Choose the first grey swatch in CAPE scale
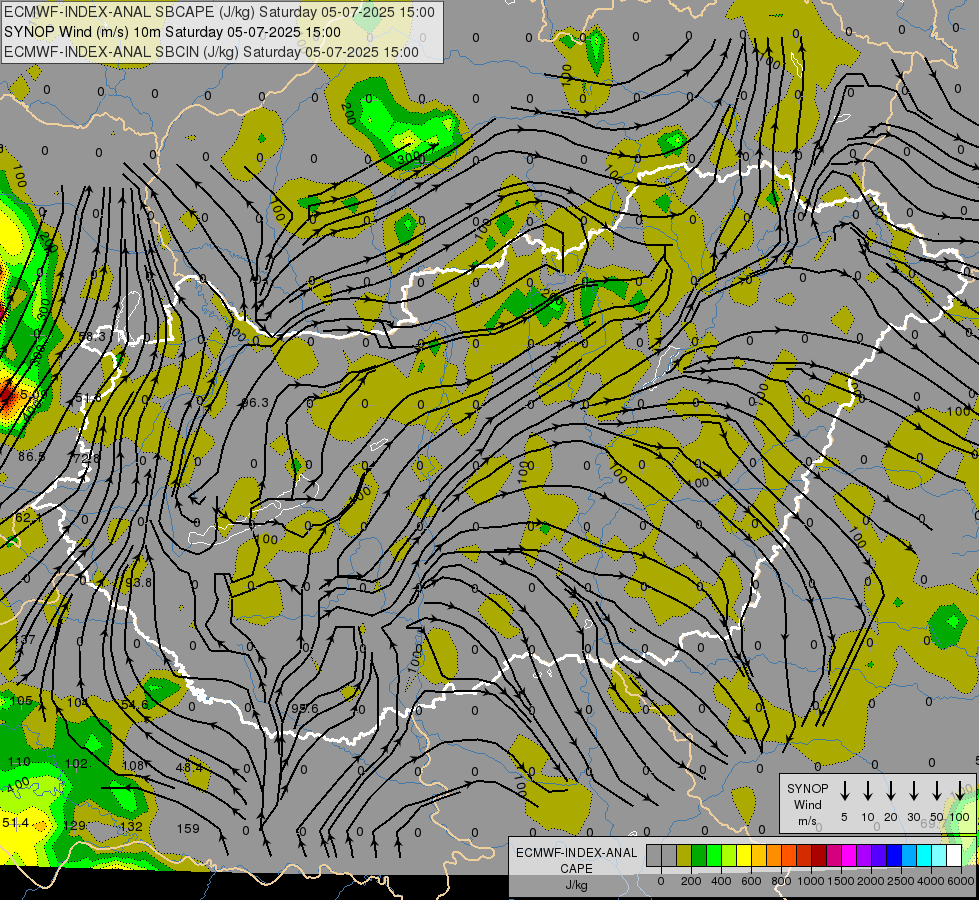Viewport: 979px width, 900px height. (654, 855)
